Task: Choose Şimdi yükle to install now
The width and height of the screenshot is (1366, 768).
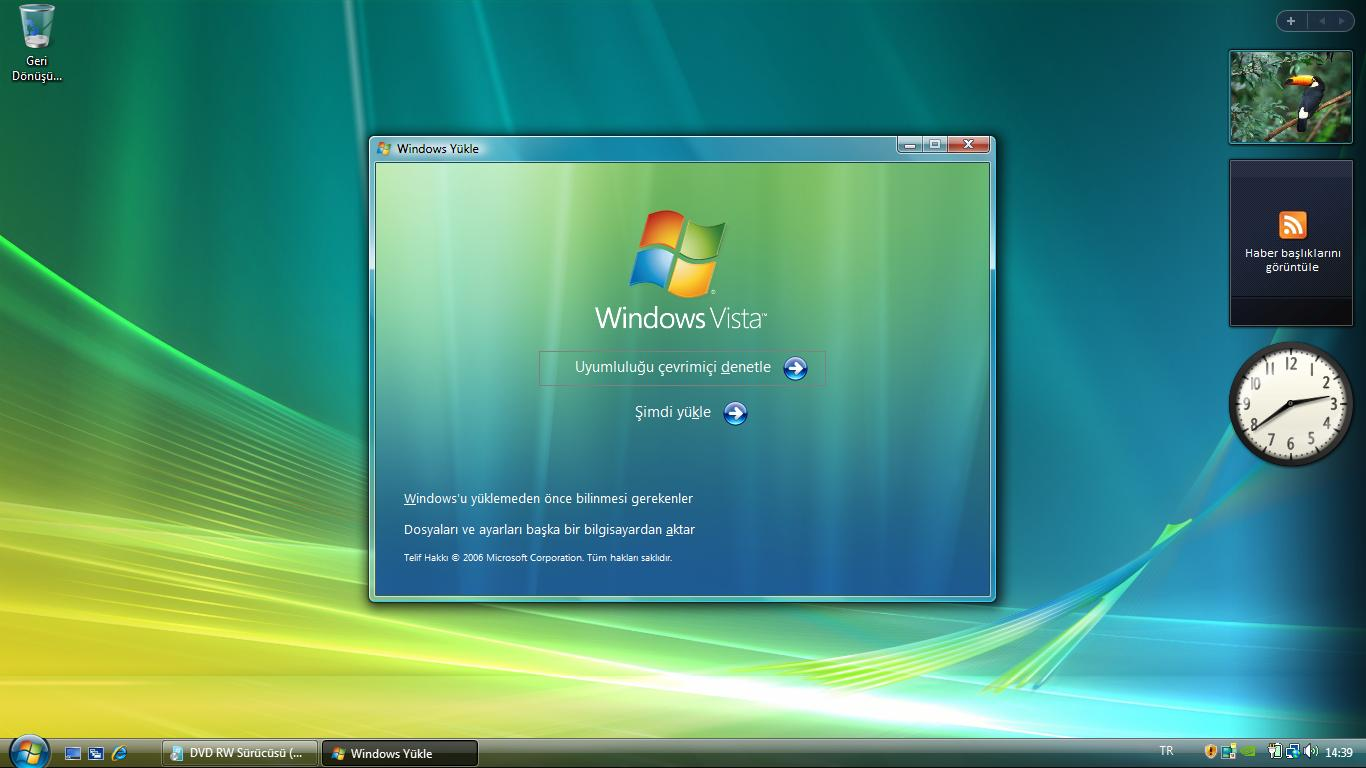Action: 673,412
